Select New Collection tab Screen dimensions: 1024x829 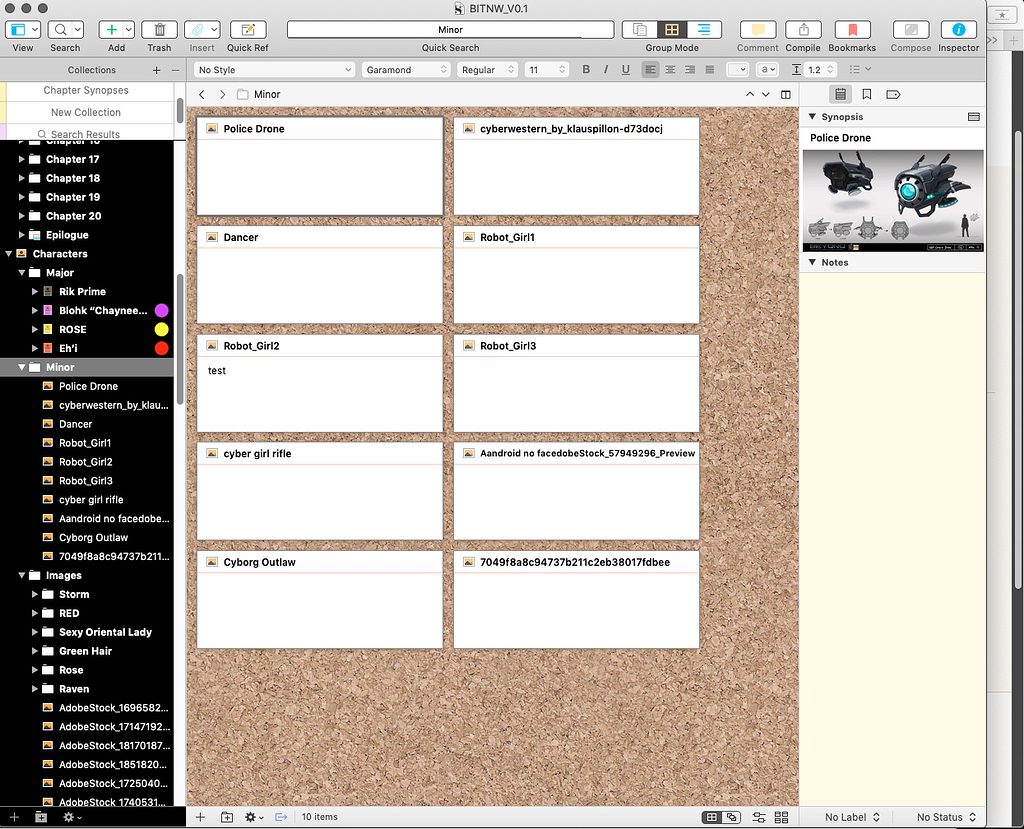point(86,112)
